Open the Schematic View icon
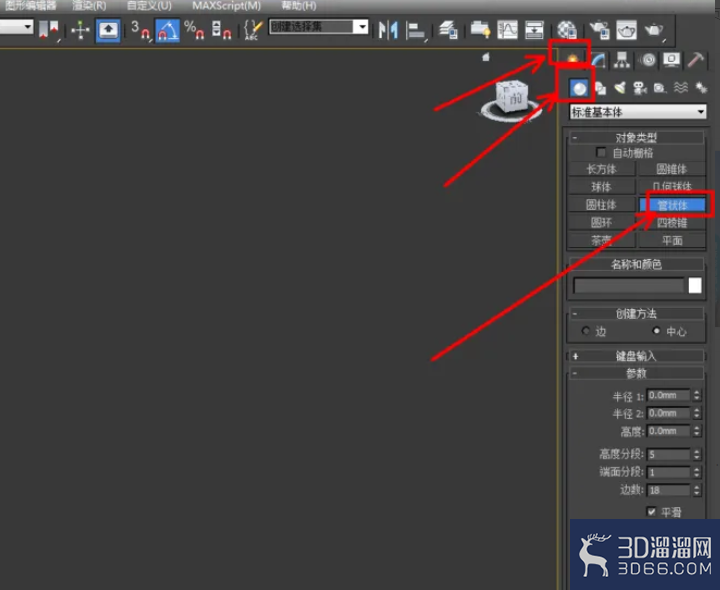 (534, 30)
